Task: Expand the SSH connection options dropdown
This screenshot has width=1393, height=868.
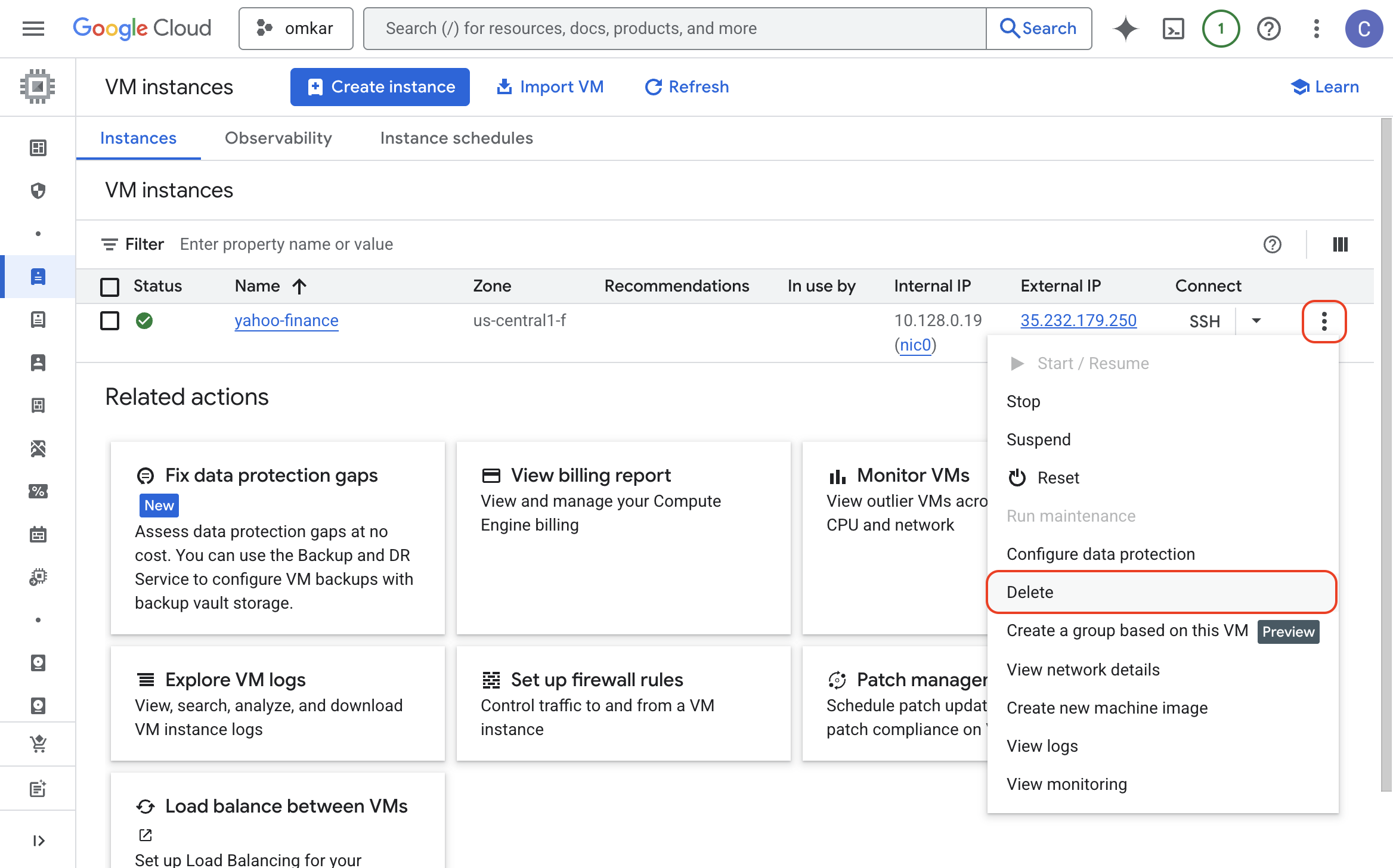Action: [1256, 321]
